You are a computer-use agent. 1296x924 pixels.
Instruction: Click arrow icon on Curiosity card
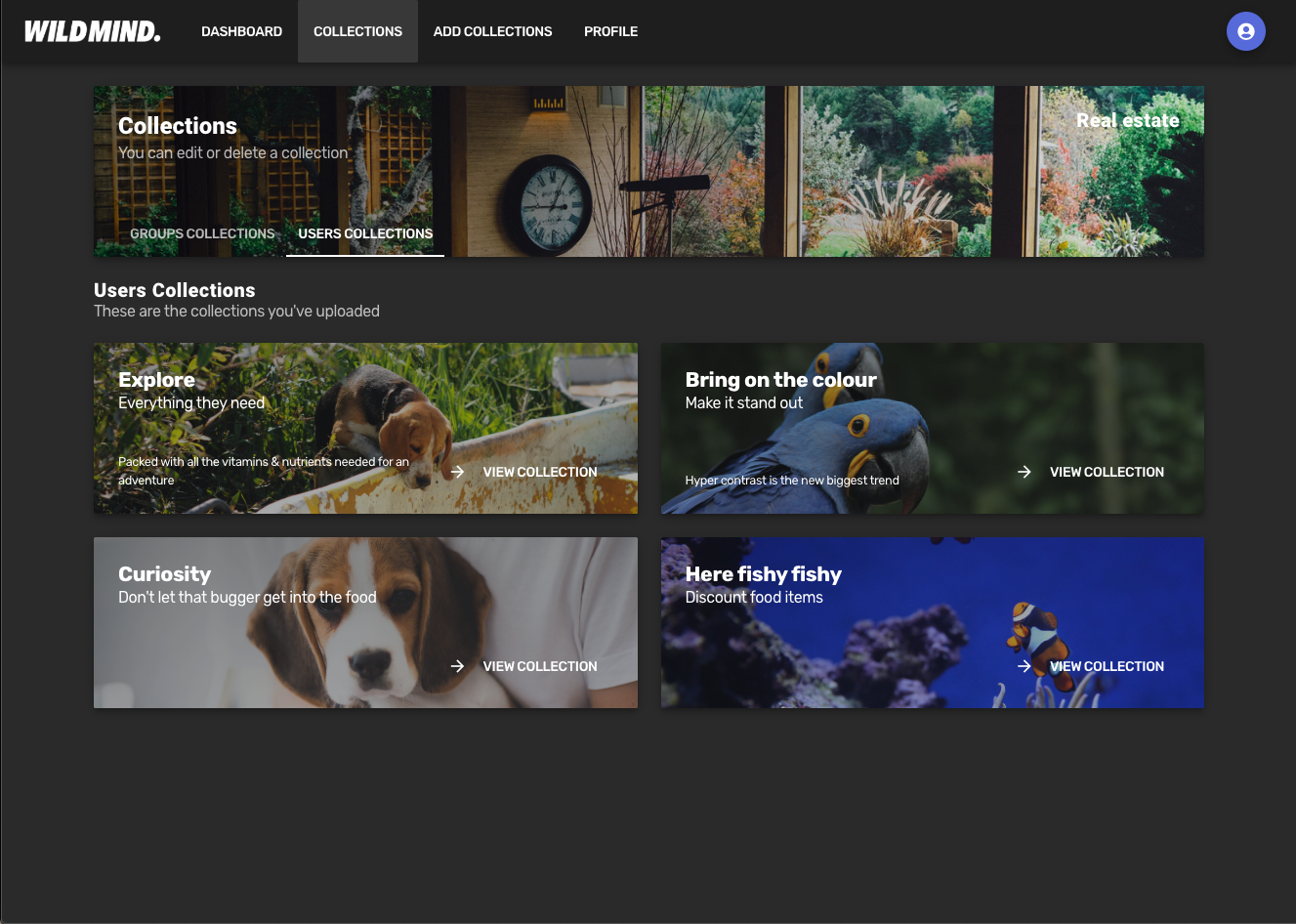tap(457, 666)
